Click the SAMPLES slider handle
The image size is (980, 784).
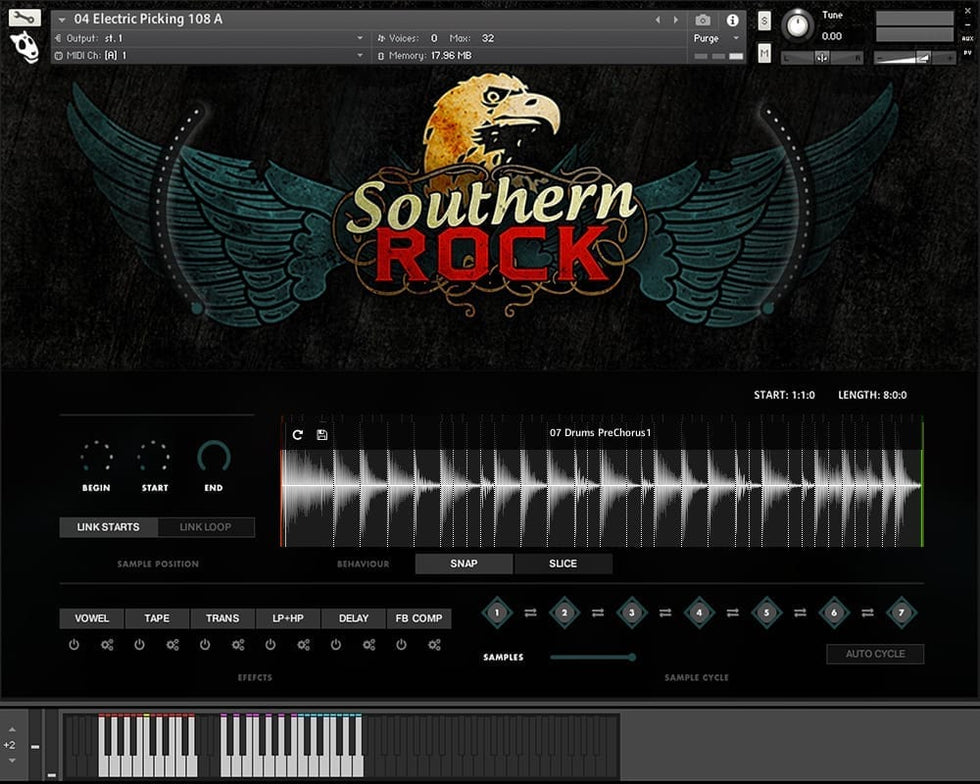[632, 657]
